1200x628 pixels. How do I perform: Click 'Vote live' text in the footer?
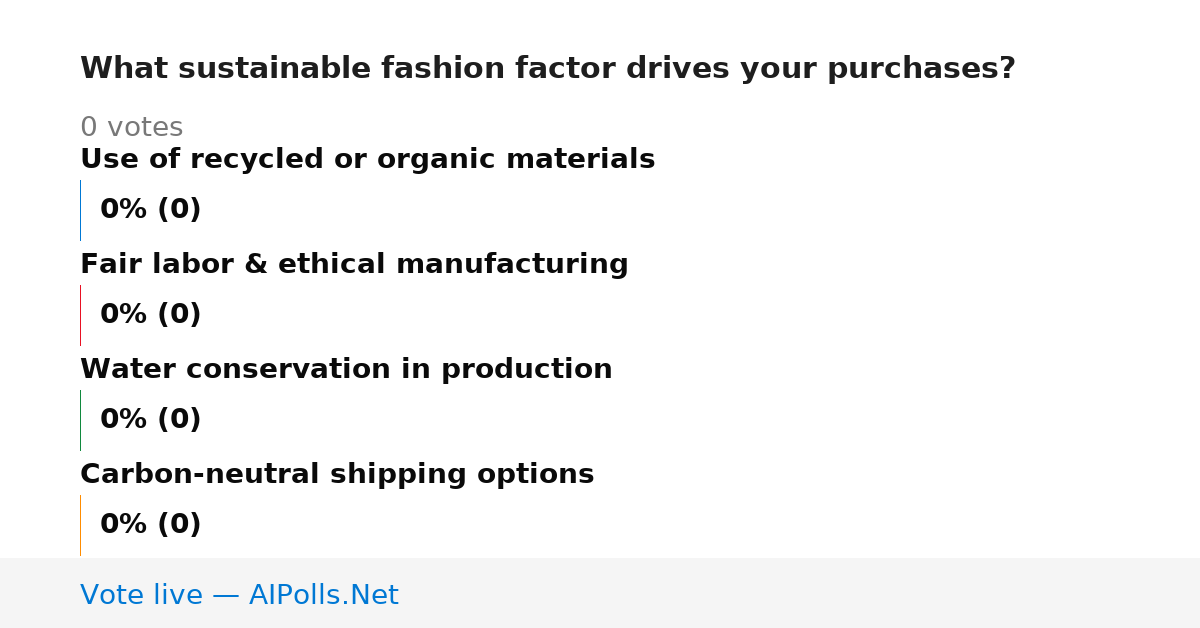[141, 595]
